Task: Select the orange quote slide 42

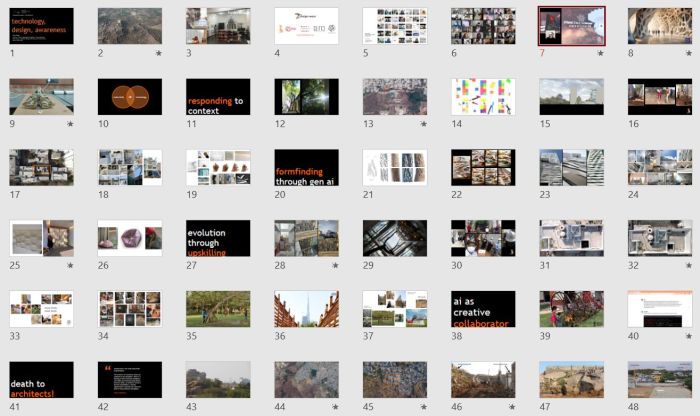Action: tap(130, 380)
